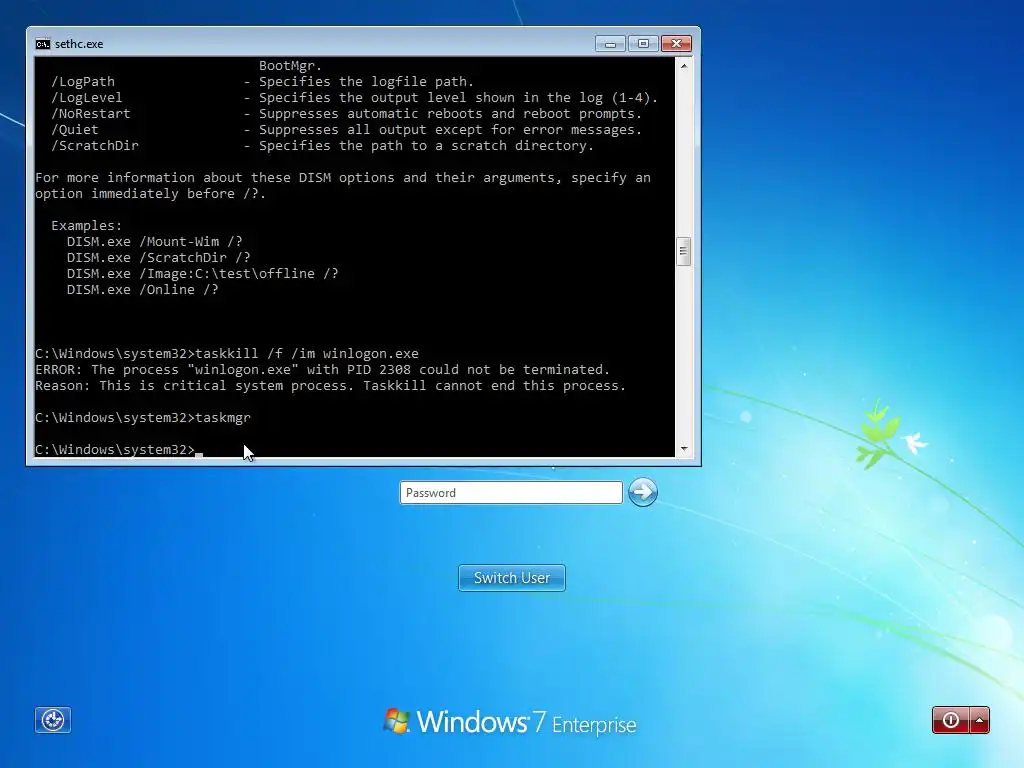Click the '/NoRestart' option text
Image resolution: width=1024 pixels, height=768 pixels.
[x=91, y=114]
